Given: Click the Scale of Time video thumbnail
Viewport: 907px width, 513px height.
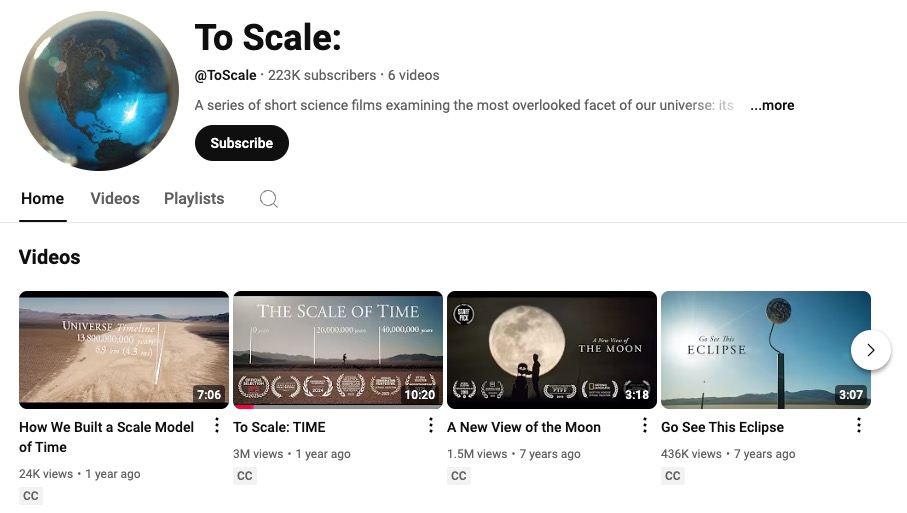Looking at the screenshot, I should point(338,350).
